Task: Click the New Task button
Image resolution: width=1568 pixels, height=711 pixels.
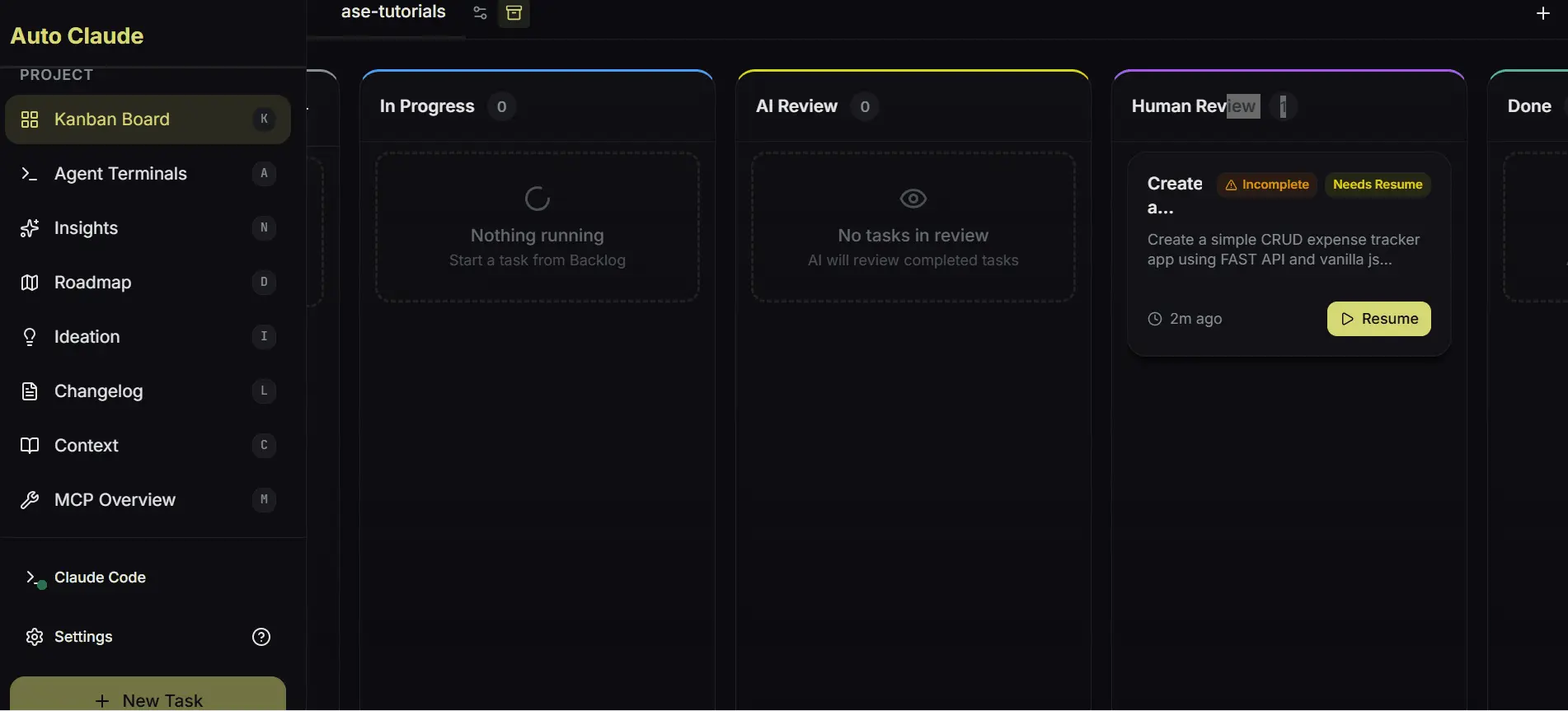Action: pos(148,696)
